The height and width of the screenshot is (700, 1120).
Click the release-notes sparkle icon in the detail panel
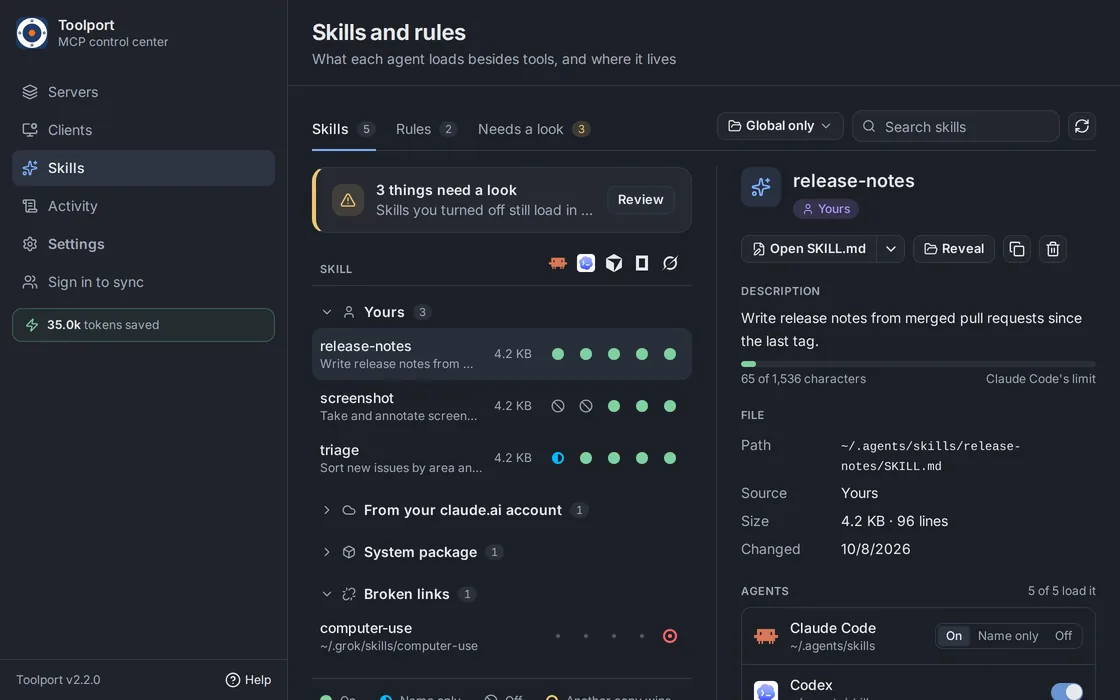point(761,187)
